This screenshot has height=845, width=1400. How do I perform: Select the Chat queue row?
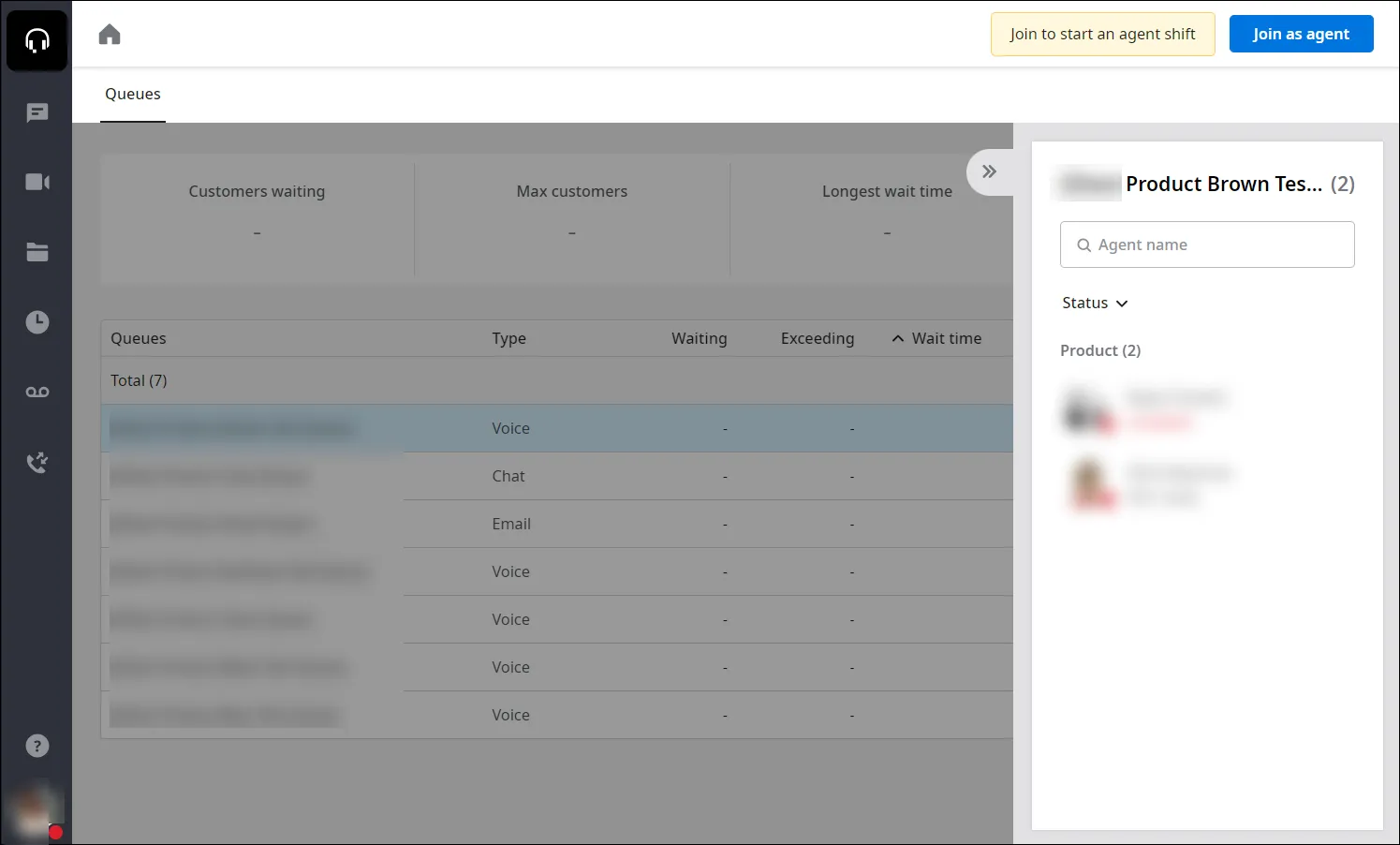pos(557,476)
